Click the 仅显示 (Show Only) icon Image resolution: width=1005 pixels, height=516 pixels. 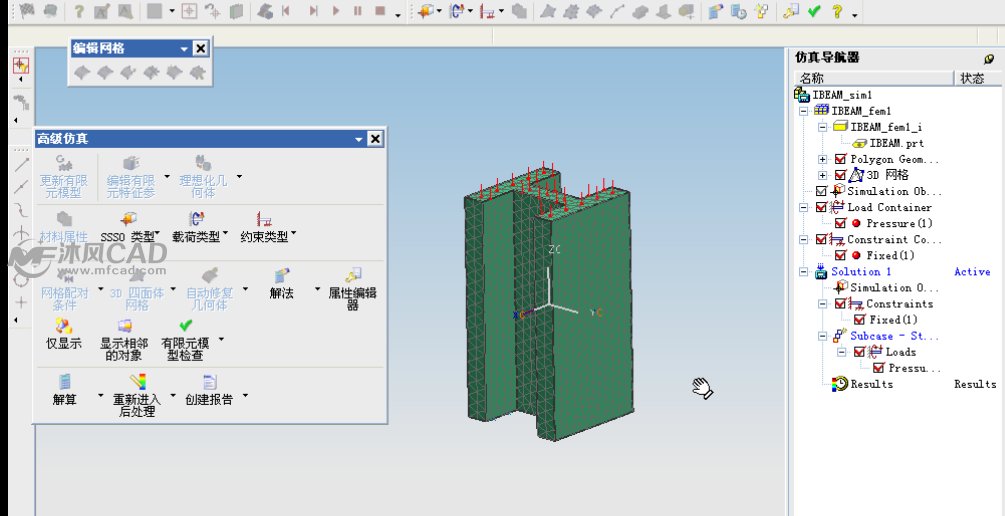point(64,326)
